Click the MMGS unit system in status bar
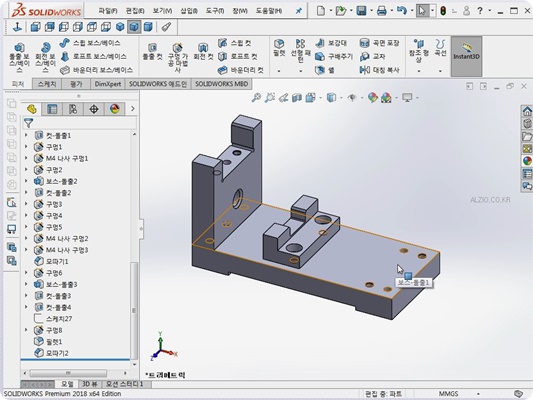The width and height of the screenshot is (533, 400). [448, 394]
